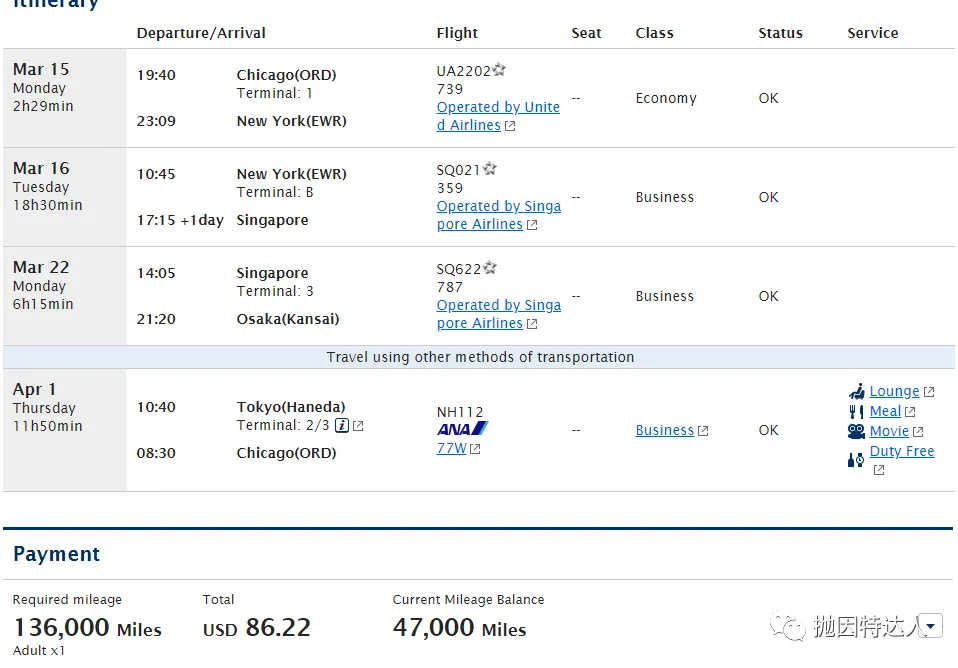Open SQ021 Operated by Singapore Airlines link
958x668 pixels.
(x=498, y=206)
